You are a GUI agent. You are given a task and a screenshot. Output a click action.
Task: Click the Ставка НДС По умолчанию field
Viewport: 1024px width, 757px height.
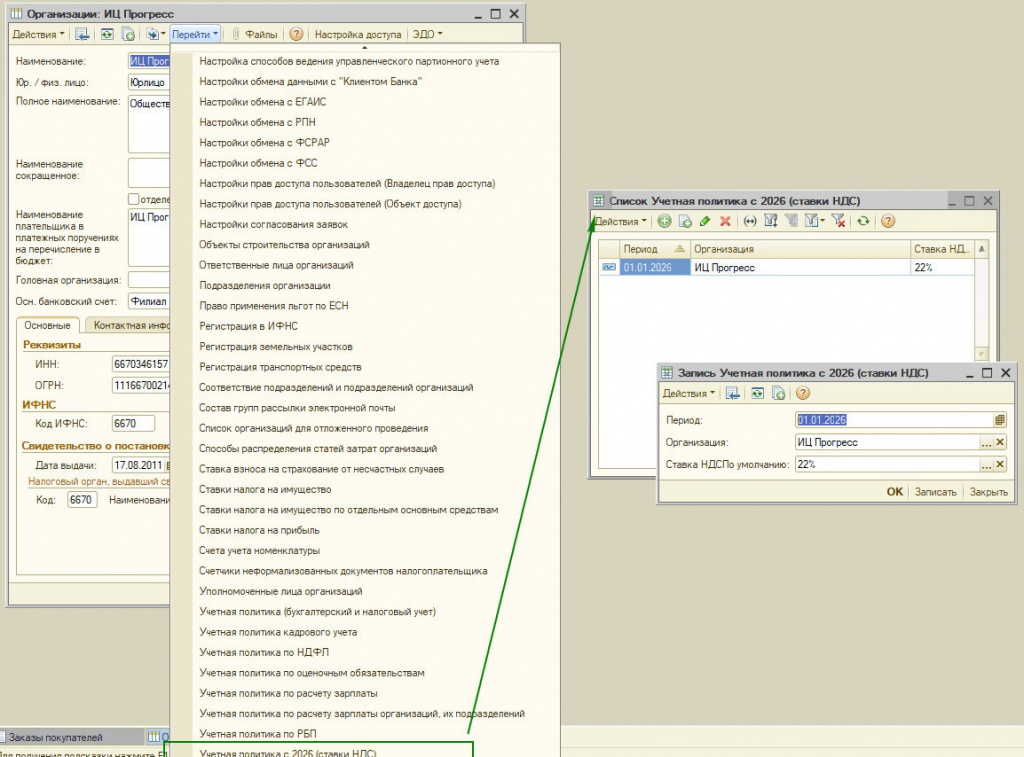(x=888, y=464)
